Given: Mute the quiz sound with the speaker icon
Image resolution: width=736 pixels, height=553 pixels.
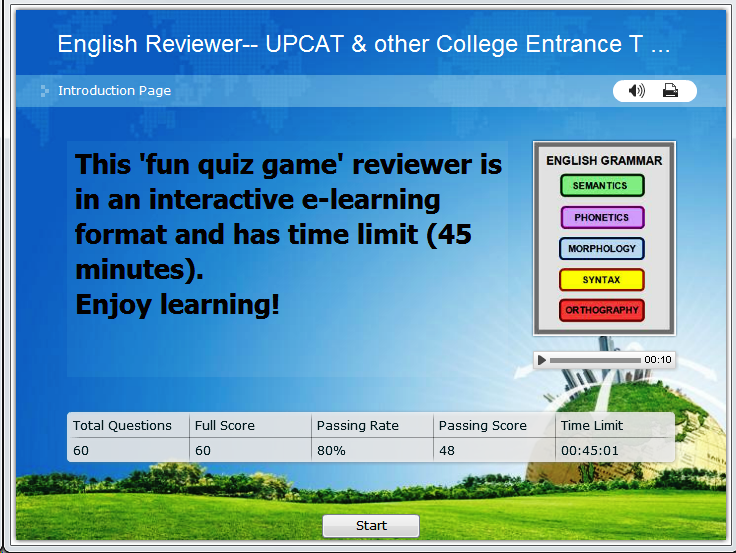Looking at the screenshot, I should [636, 90].
